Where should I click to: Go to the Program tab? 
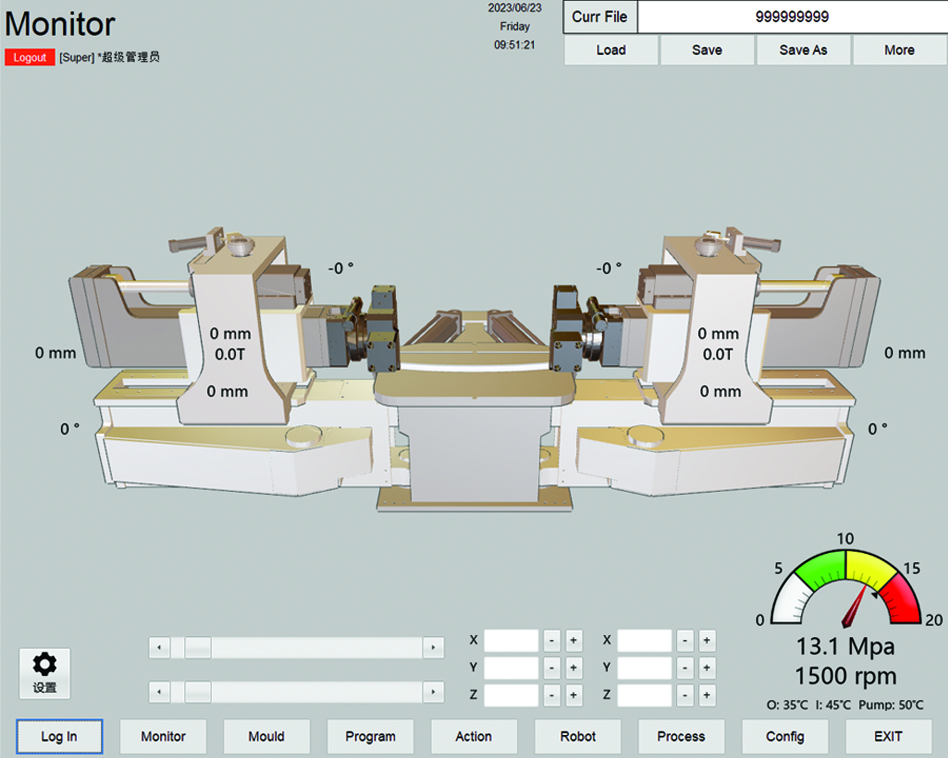371,736
